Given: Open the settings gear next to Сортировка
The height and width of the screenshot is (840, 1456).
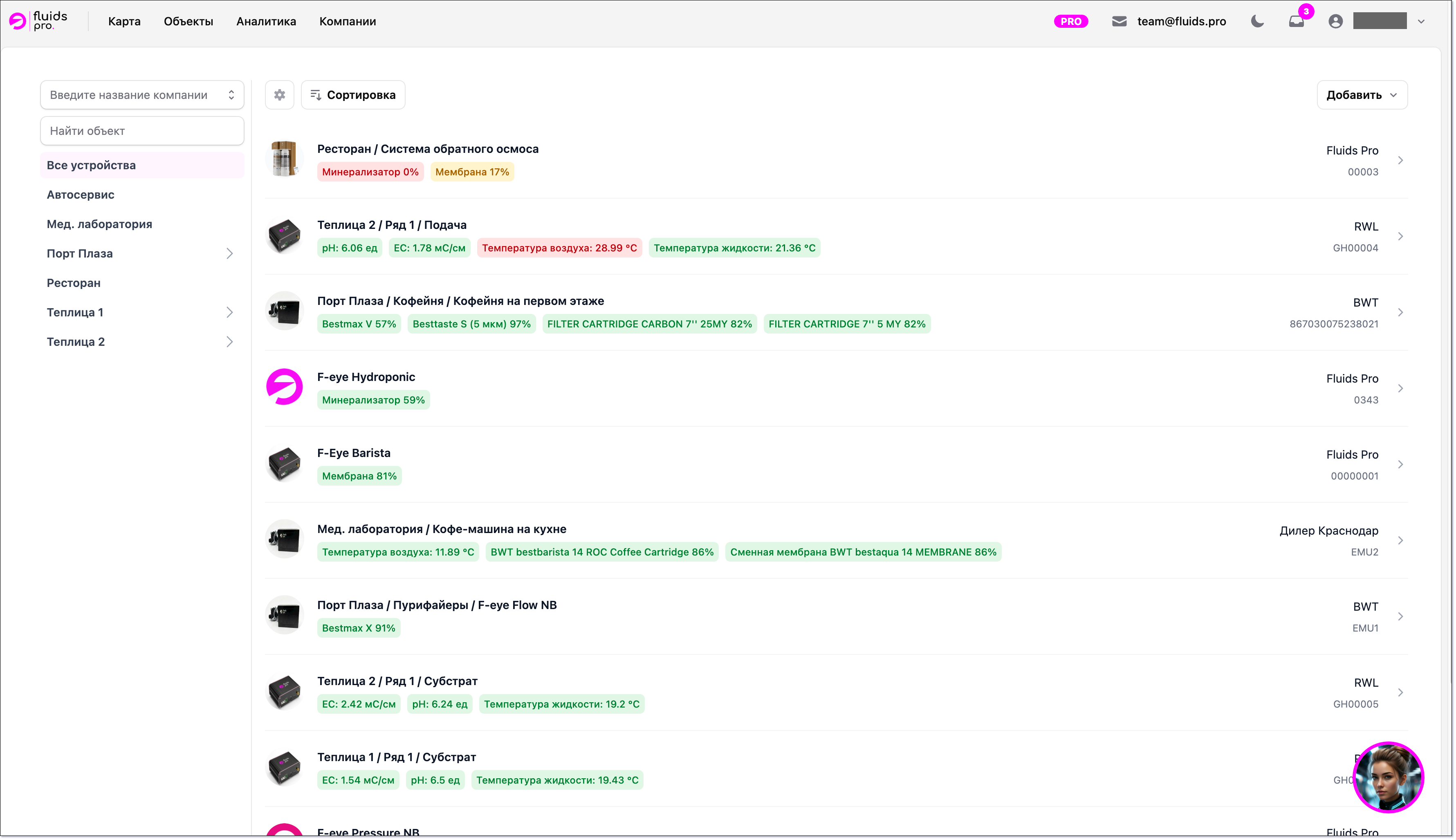Looking at the screenshot, I should 279,94.
